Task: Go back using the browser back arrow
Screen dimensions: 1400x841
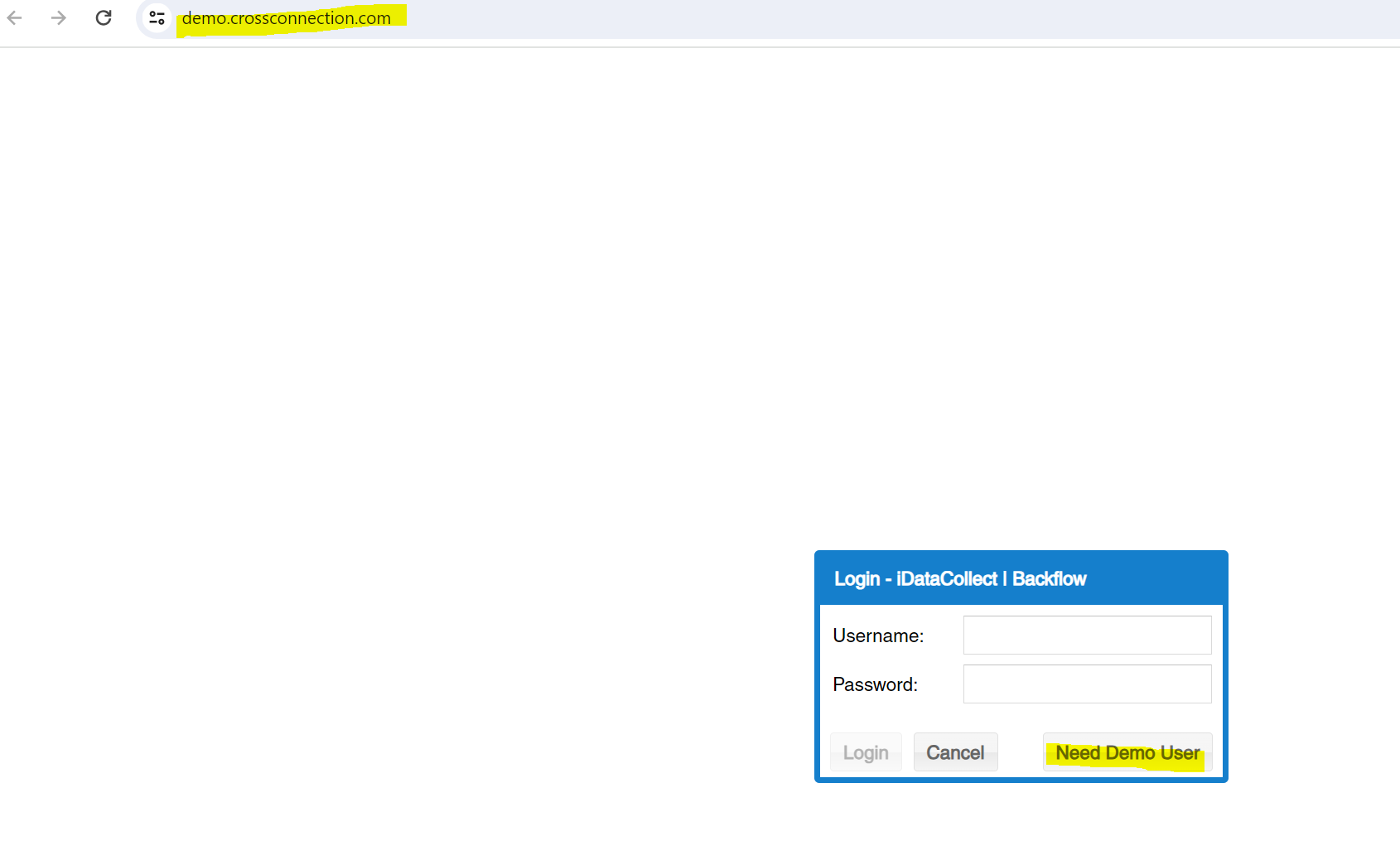Action: click(15, 17)
